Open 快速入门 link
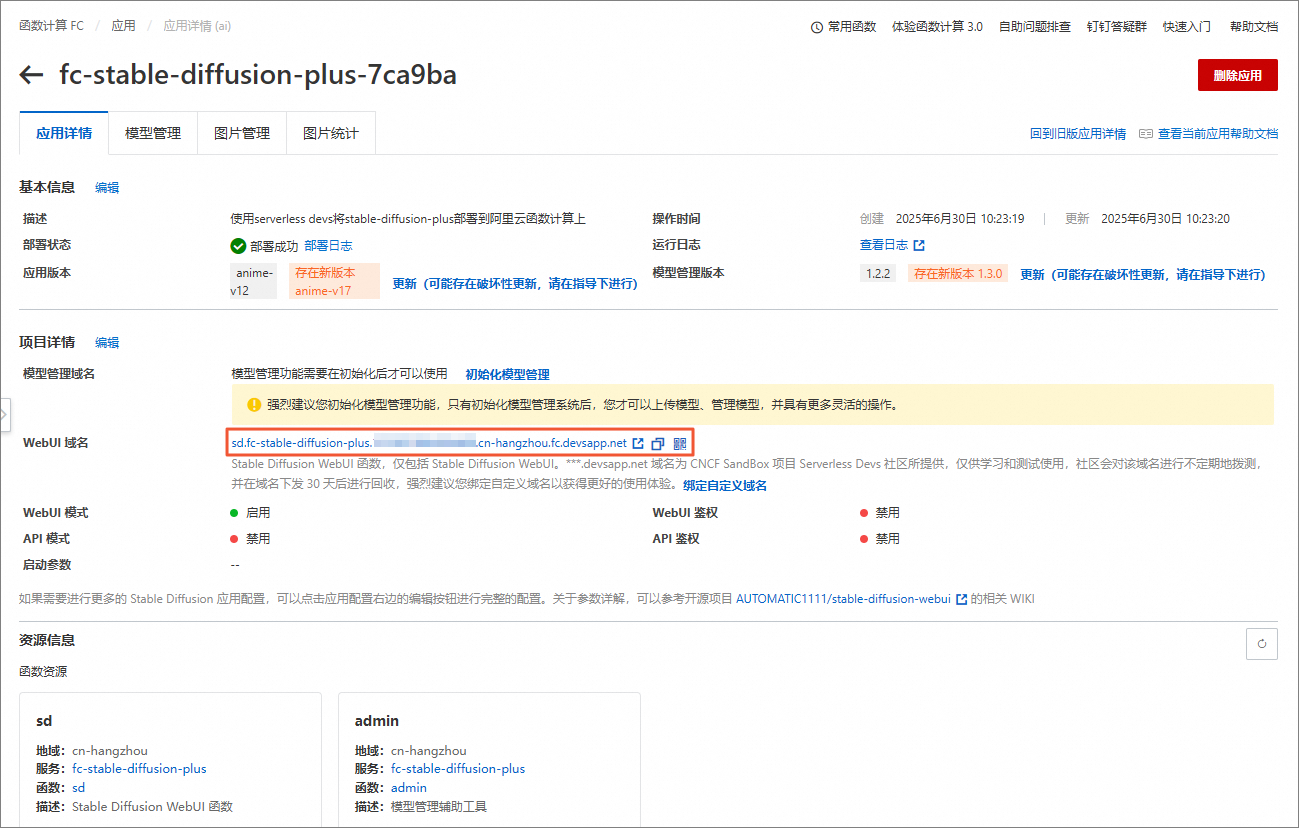Screen dimensions: 1299x828 coord(1187,27)
